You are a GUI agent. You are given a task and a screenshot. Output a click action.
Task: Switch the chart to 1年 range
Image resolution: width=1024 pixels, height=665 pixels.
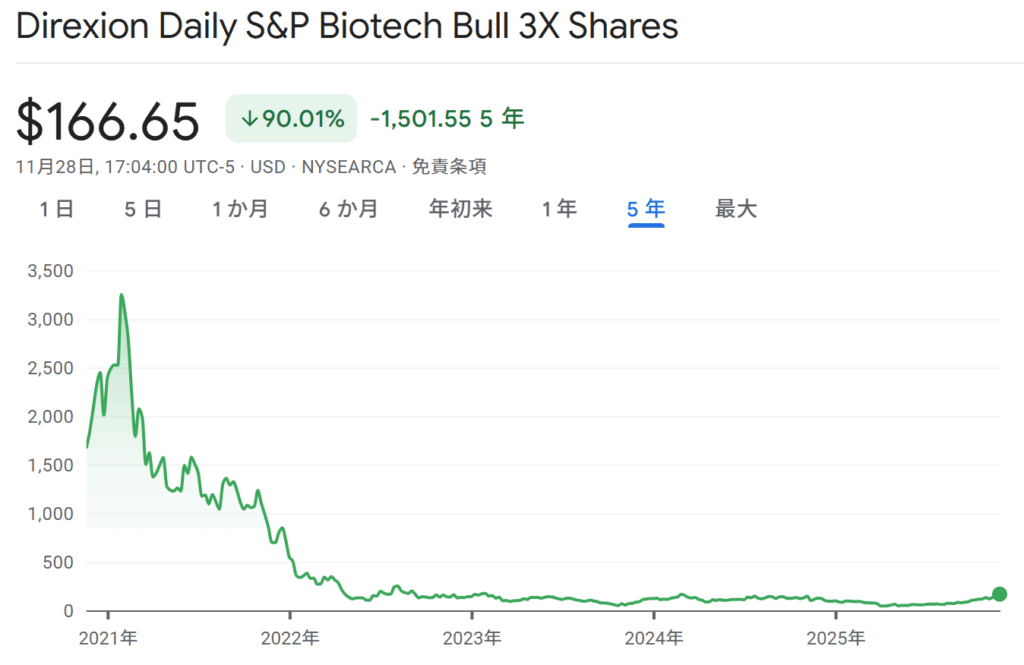tap(560, 209)
